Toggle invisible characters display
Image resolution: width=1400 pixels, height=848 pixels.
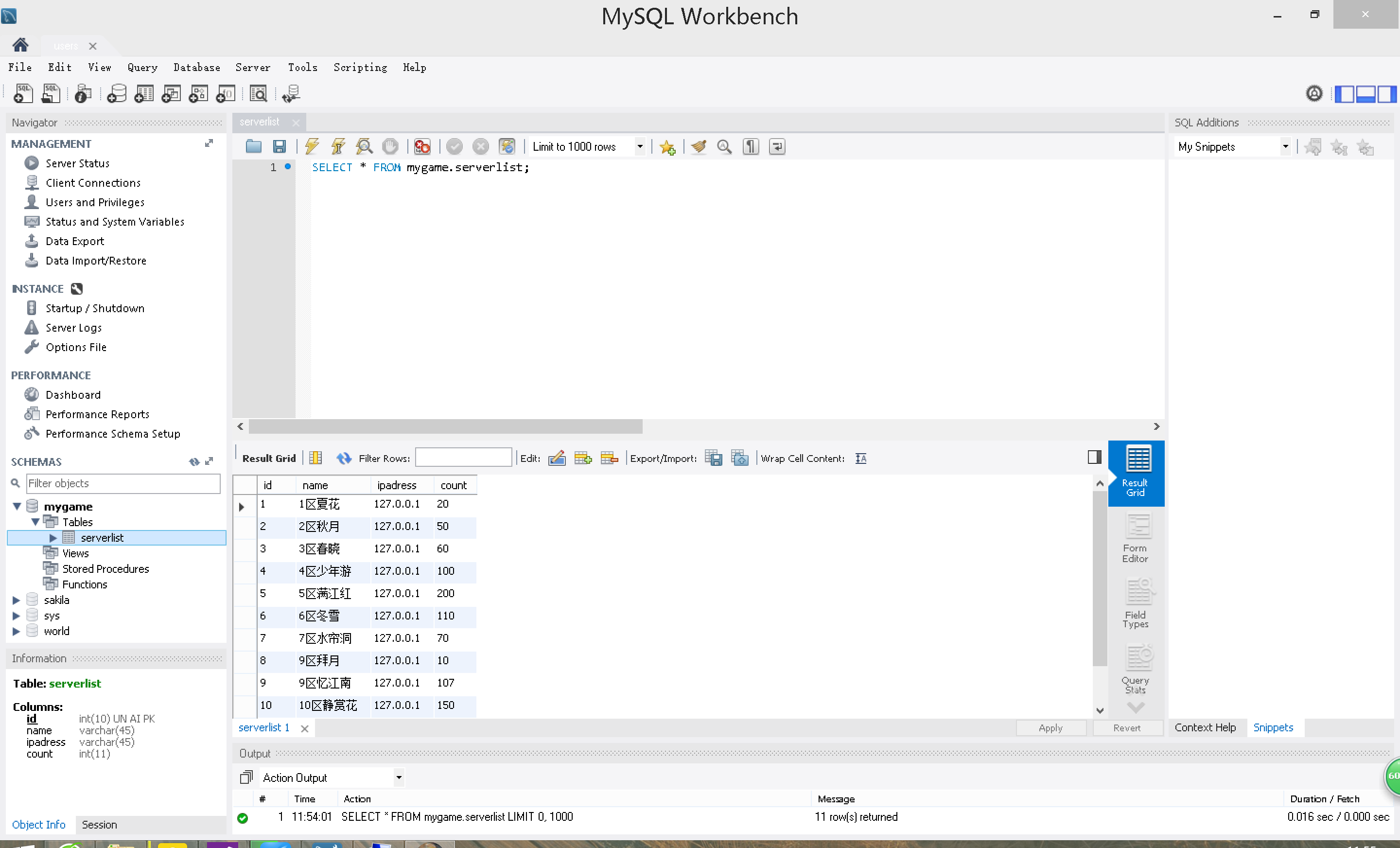751,147
